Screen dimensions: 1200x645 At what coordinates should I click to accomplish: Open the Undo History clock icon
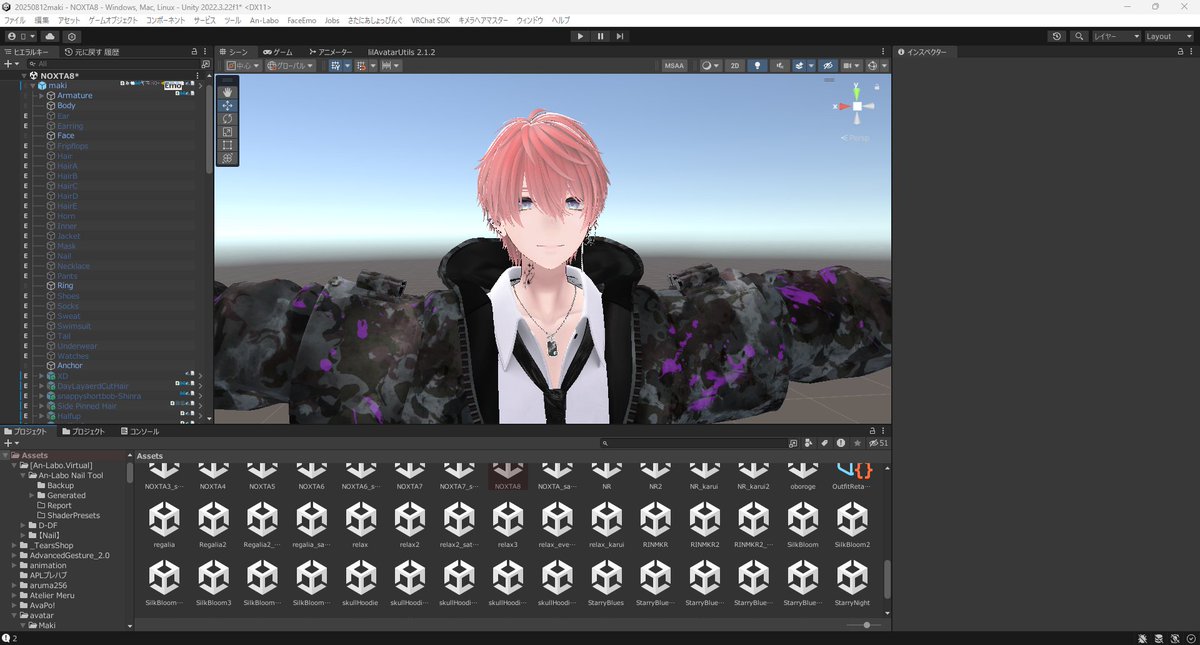click(1058, 36)
